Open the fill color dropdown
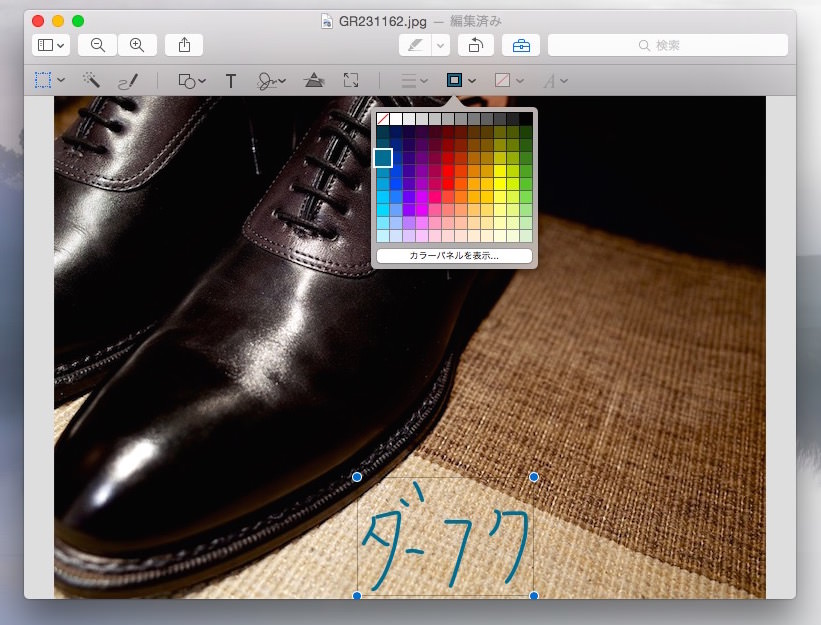Viewport: 821px width, 625px height. [509, 81]
